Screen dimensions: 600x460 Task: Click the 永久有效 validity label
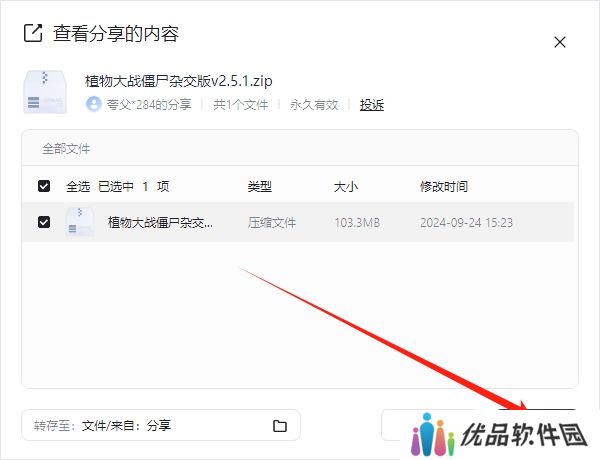click(x=314, y=104)
